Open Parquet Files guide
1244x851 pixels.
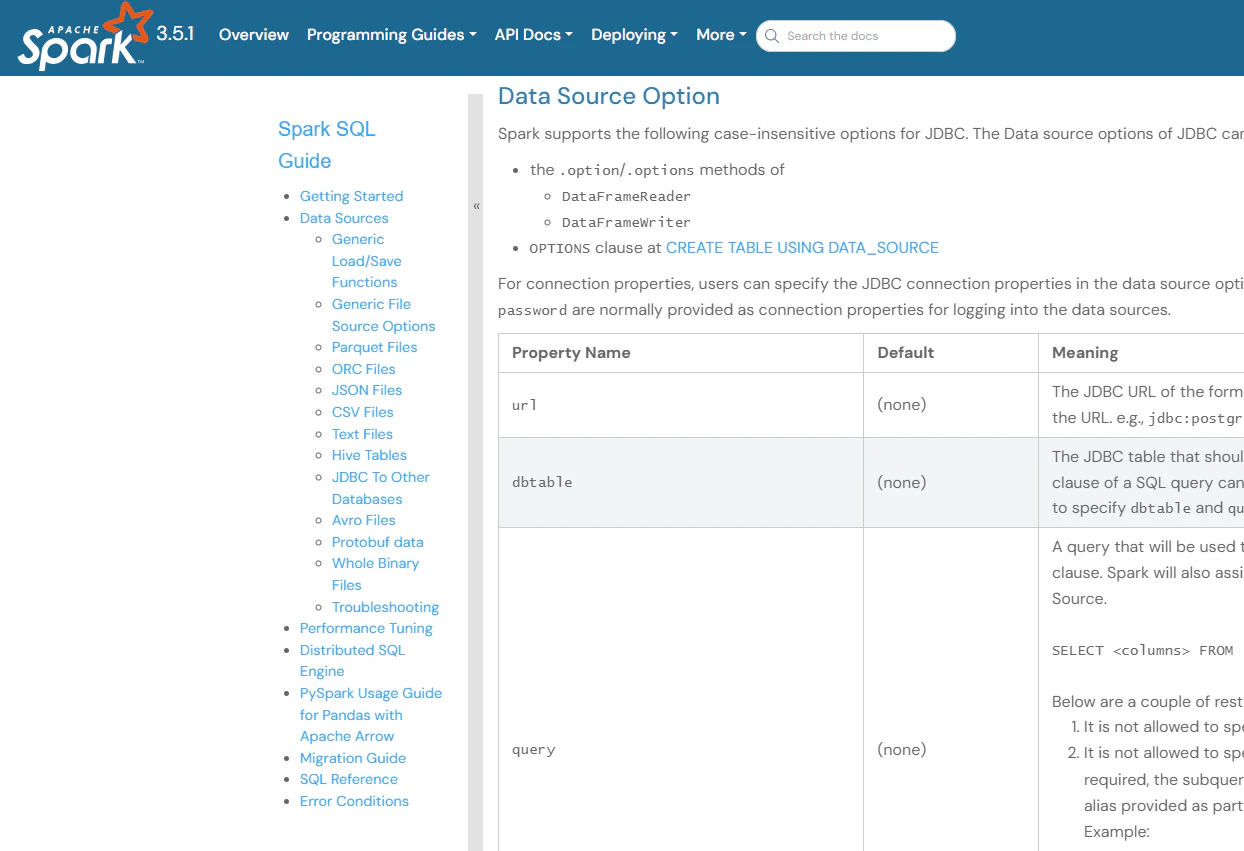click(374, 347)
